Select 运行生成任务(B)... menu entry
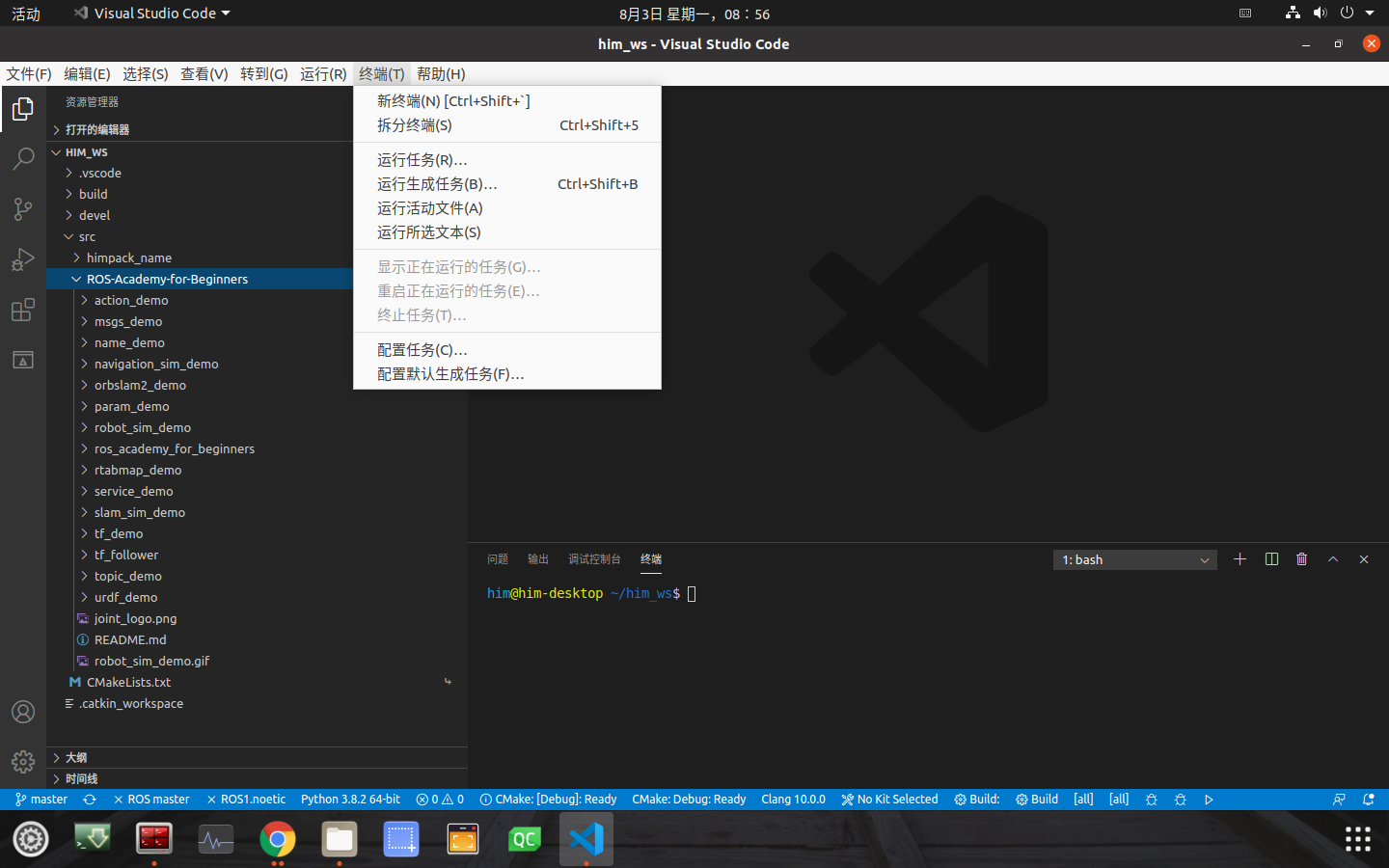Image resolution: width=1389 pixels, height=868 pixels. click(507, 184)
